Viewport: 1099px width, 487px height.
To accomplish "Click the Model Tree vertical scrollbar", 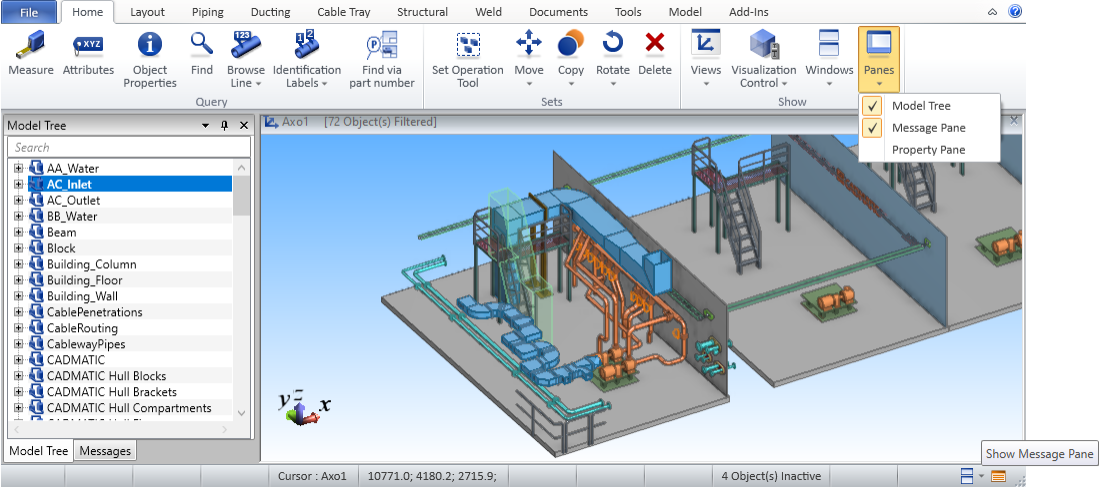I will [241, 290].
